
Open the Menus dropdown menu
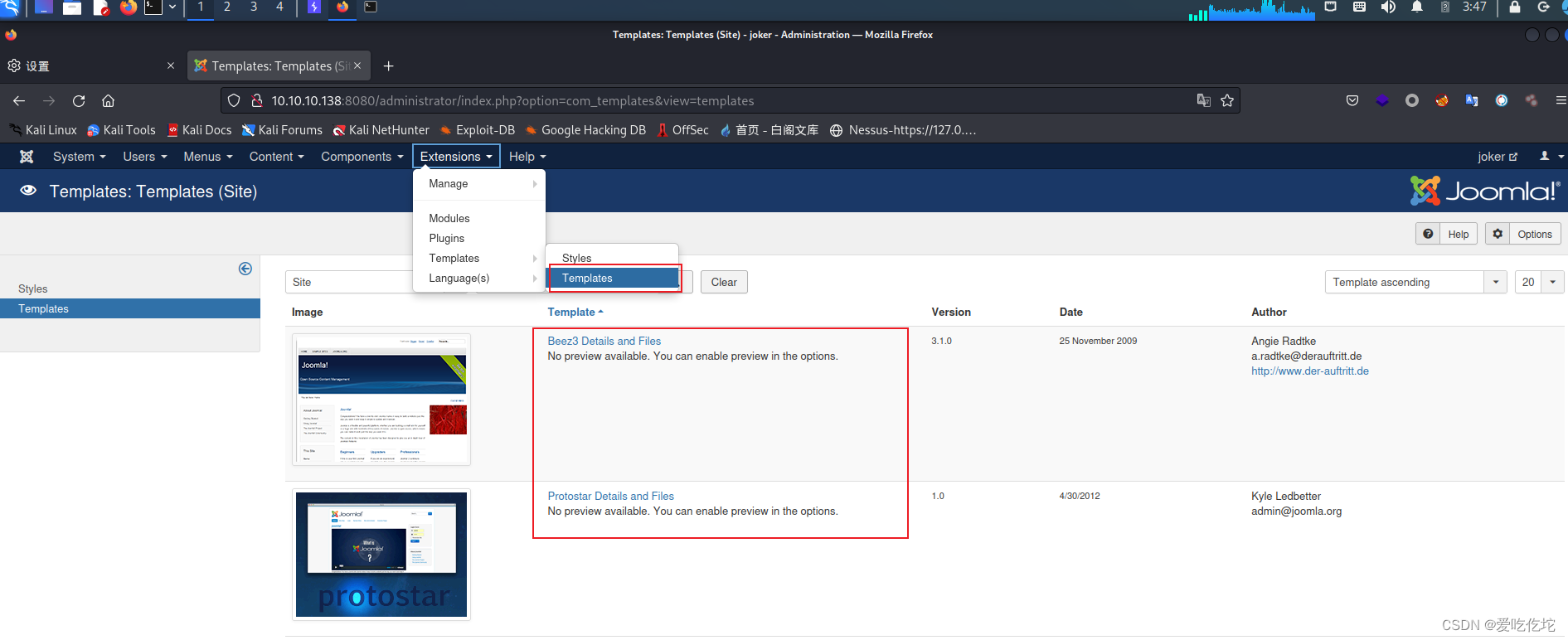(x=208, y=157)
